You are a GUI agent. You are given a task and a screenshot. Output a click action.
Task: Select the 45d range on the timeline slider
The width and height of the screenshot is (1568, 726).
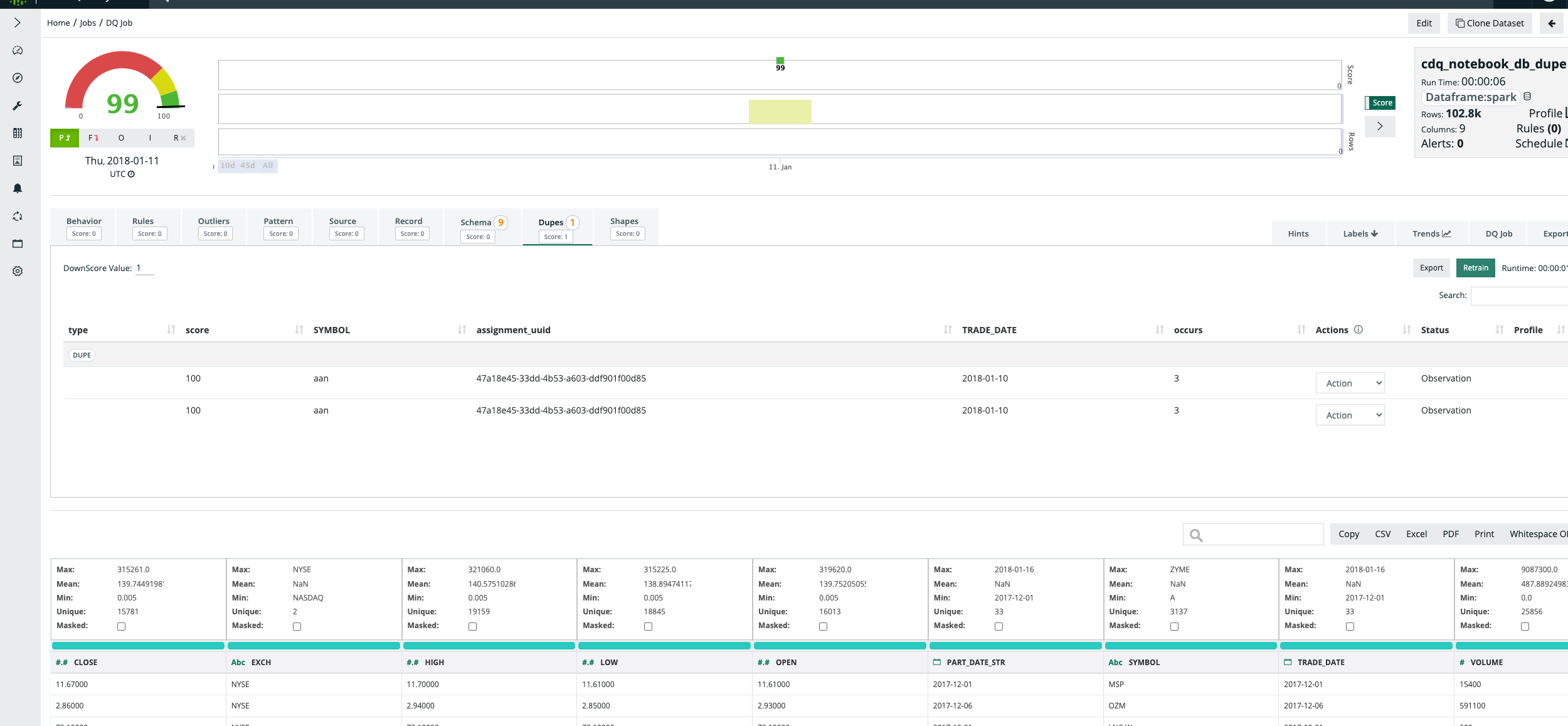(x=248, y=166)
